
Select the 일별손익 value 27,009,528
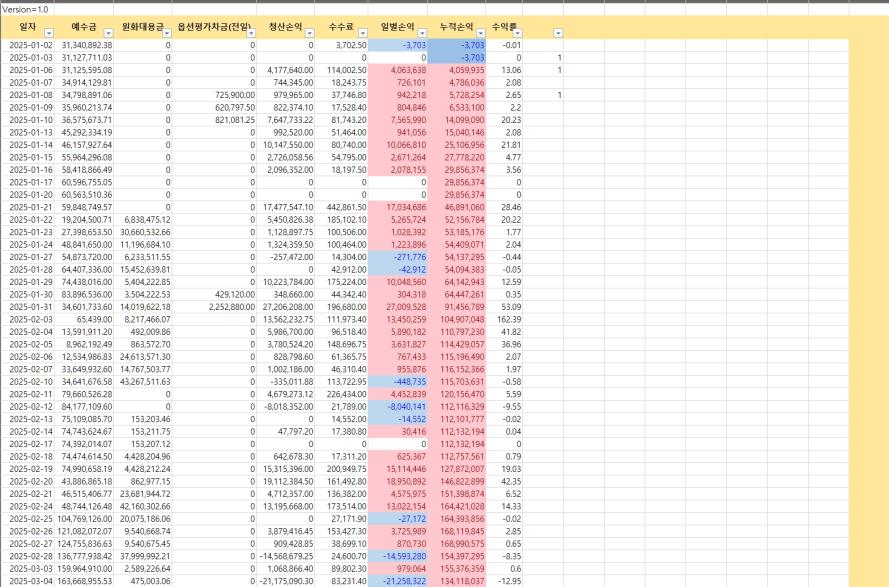click(x=397, y=307)
